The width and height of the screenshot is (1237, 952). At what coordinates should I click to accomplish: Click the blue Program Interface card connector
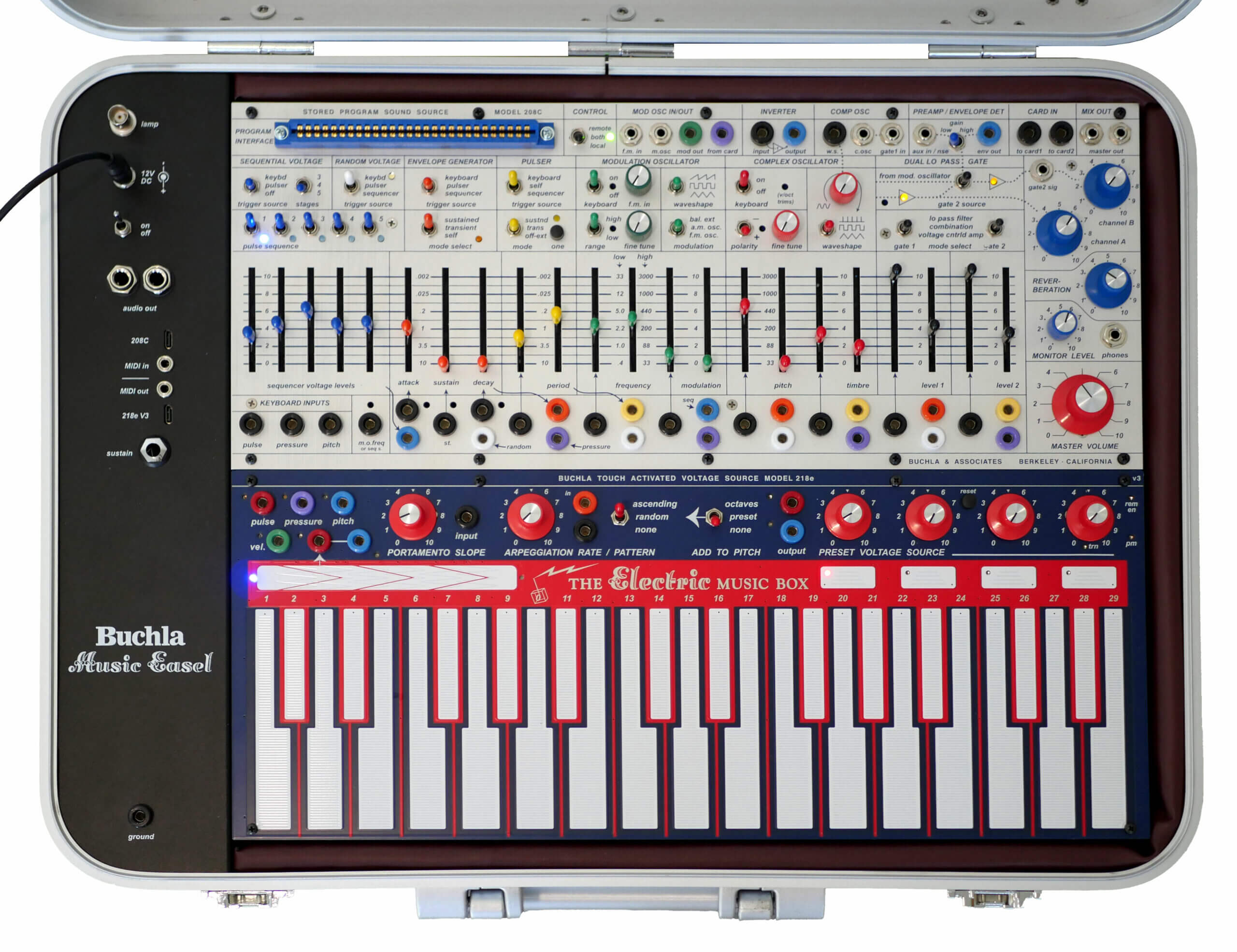coord(414,135)
